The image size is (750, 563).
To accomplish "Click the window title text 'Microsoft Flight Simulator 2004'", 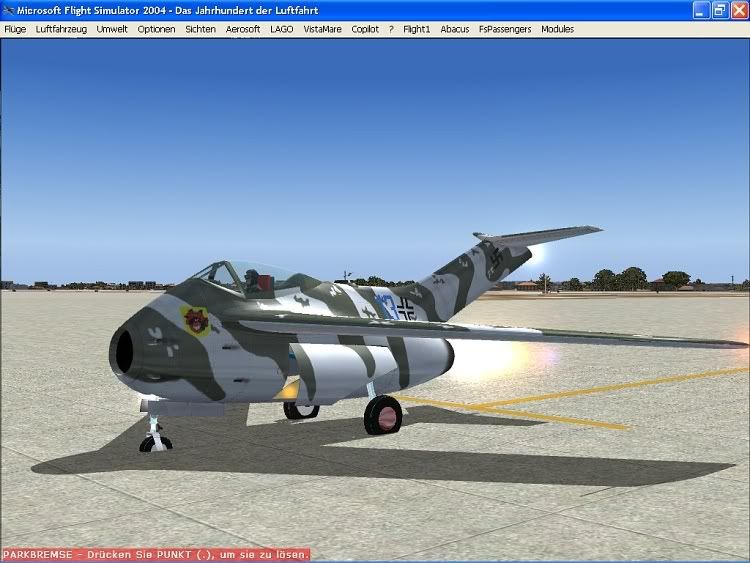I will tap(92, 10).
